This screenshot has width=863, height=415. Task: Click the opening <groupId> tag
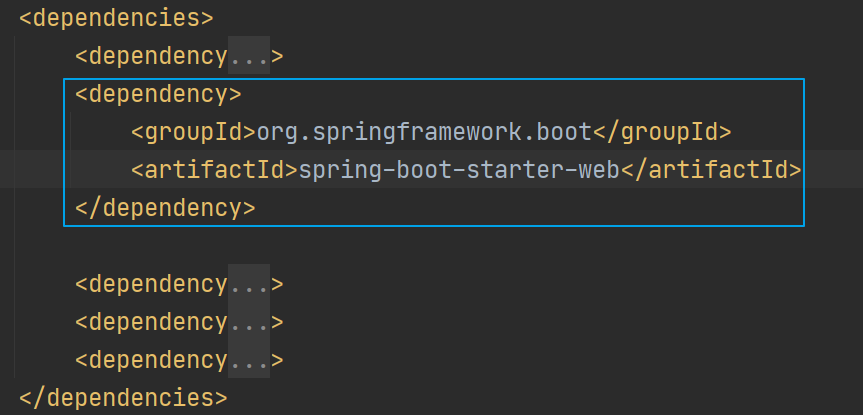point(194,132)
